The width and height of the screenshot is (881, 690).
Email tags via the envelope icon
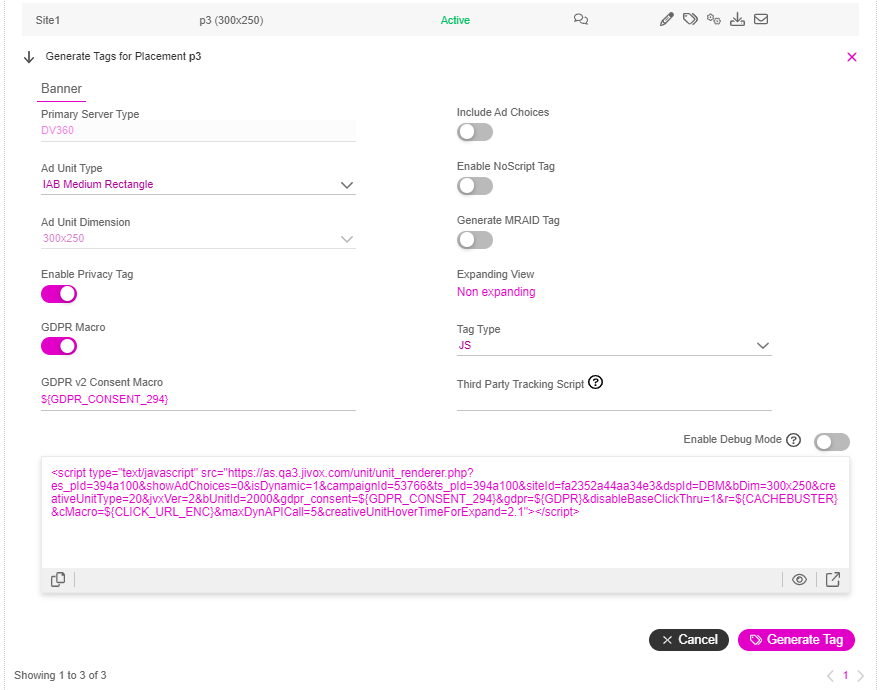click(761, 20)
